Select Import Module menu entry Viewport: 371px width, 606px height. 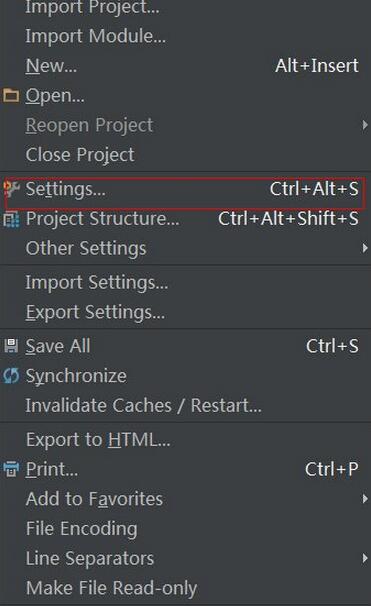pyautogui.click(x=95, y=36)
